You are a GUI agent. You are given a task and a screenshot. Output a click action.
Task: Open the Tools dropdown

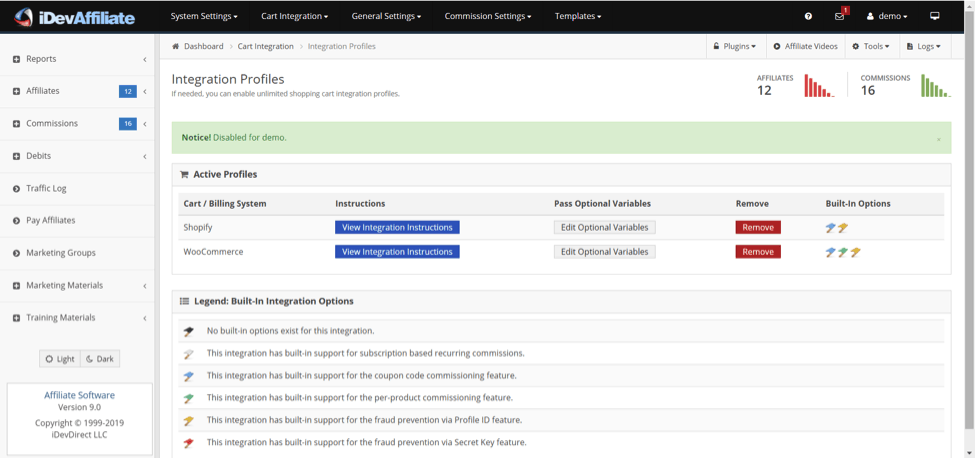pos(871,47)
